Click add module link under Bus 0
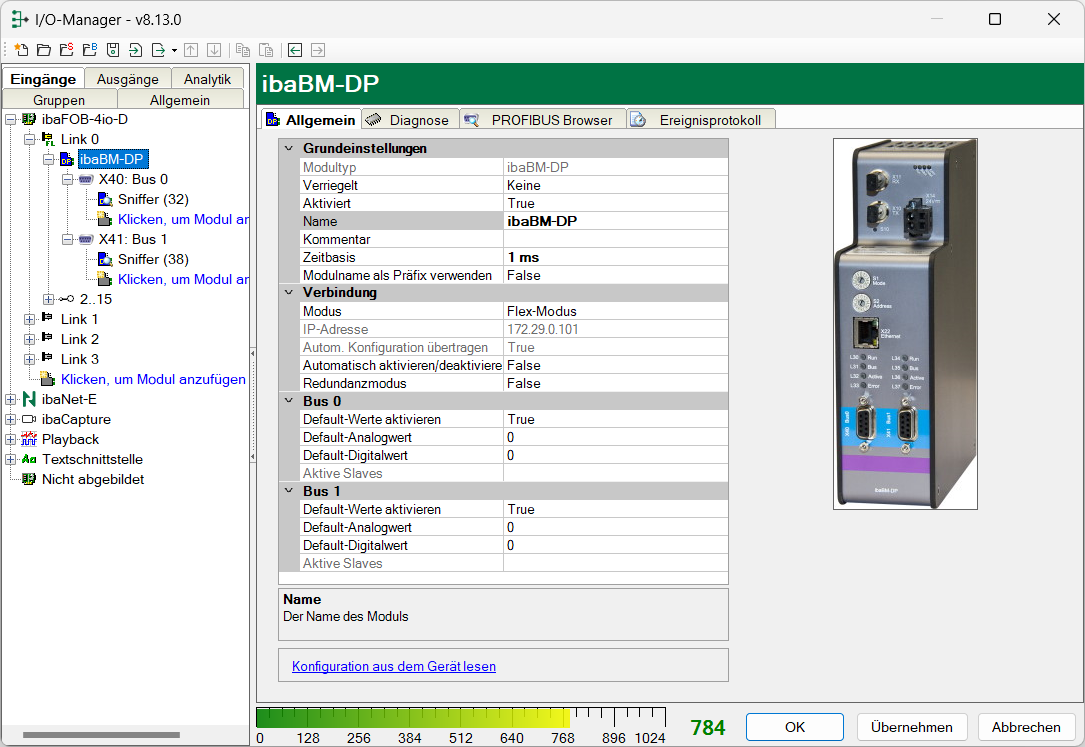The height and width of the screenshot is (747, 1085). coord(183,219)
